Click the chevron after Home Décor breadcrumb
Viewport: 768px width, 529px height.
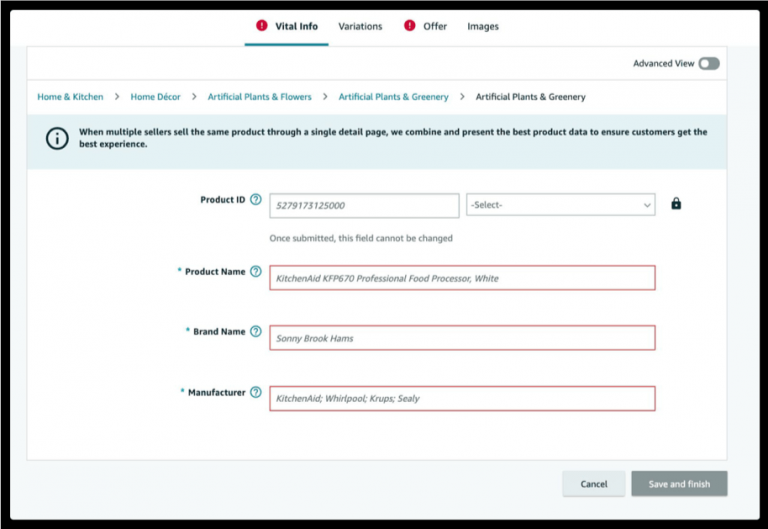coord(194,97)
